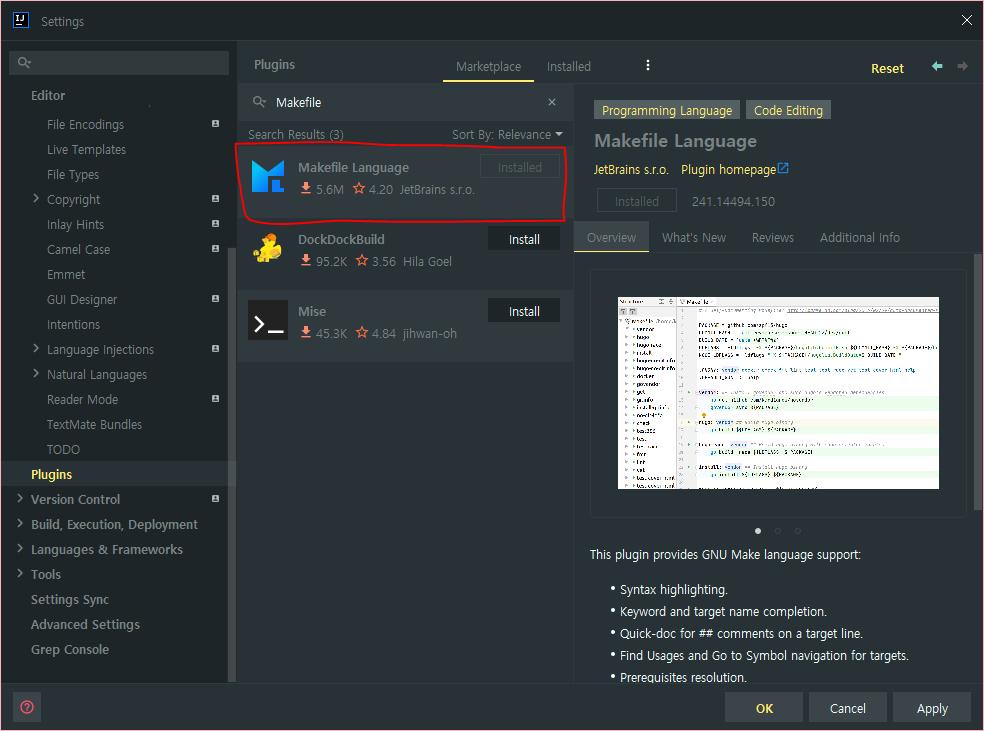984x731 pixels.
Task: Expand the Copyright tree node
Action: pyautogui.click(x=36, y=198)
